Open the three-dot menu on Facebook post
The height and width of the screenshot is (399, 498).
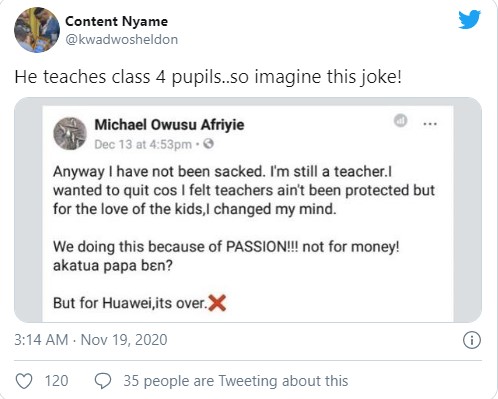pos(430,124)
